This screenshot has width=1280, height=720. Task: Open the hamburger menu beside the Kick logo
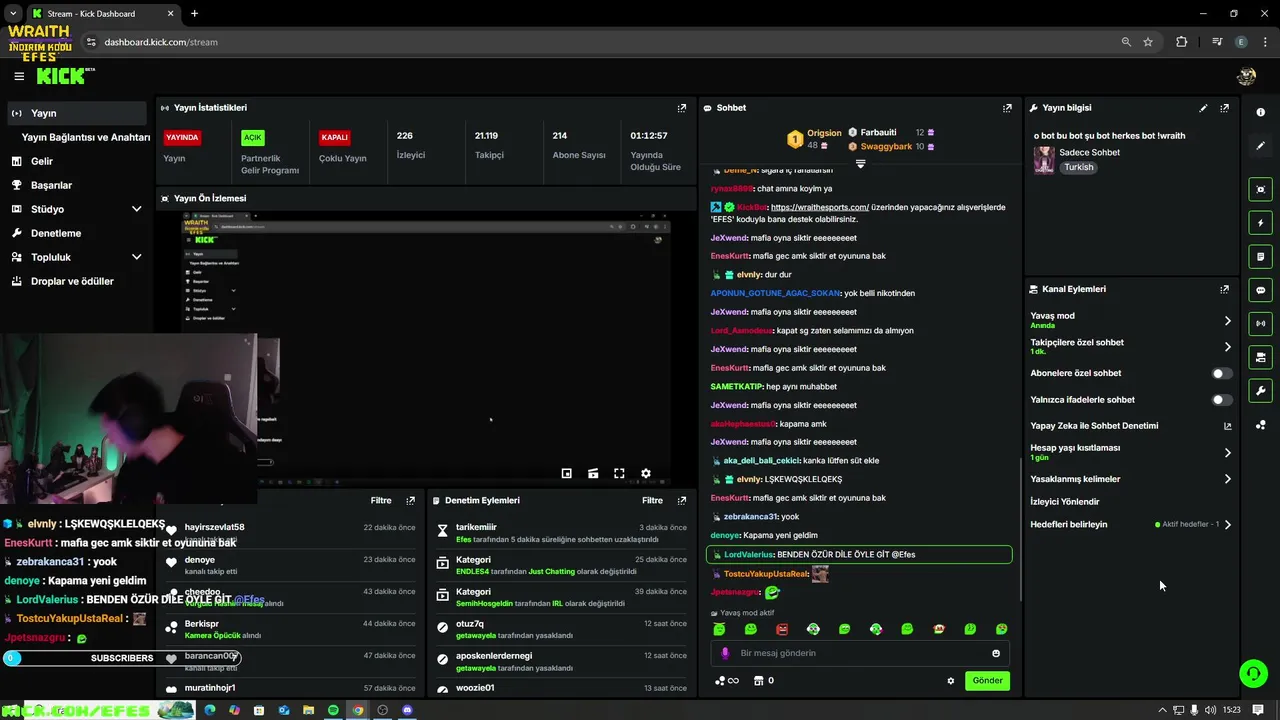click(x=19, y=76)
